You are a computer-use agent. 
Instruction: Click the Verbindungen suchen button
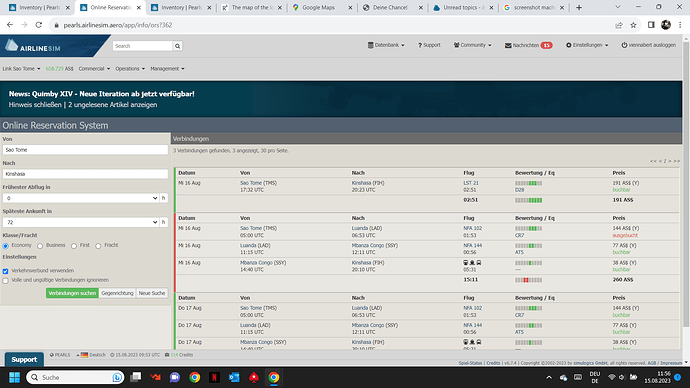pos(72,293)
